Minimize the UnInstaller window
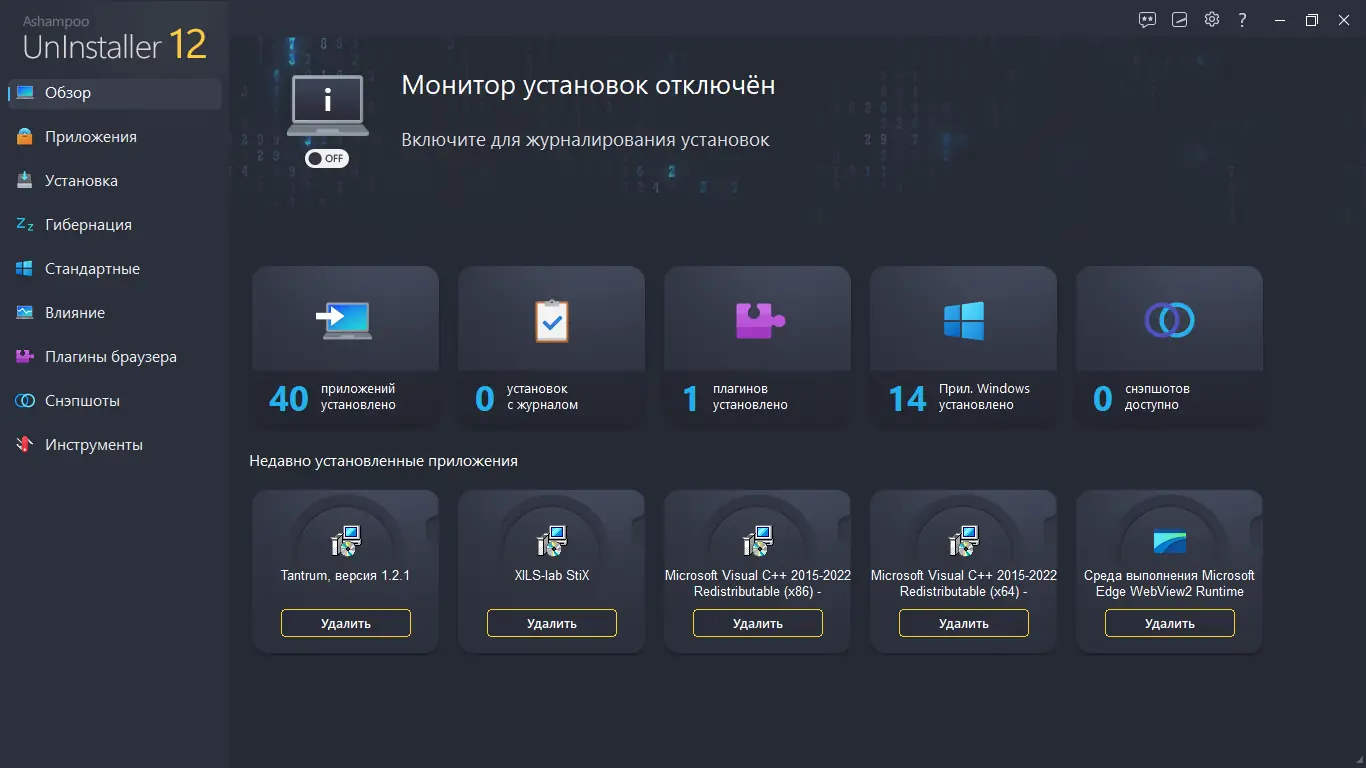The height and width of the screenshot is (768, 1366). [1280, 19]
